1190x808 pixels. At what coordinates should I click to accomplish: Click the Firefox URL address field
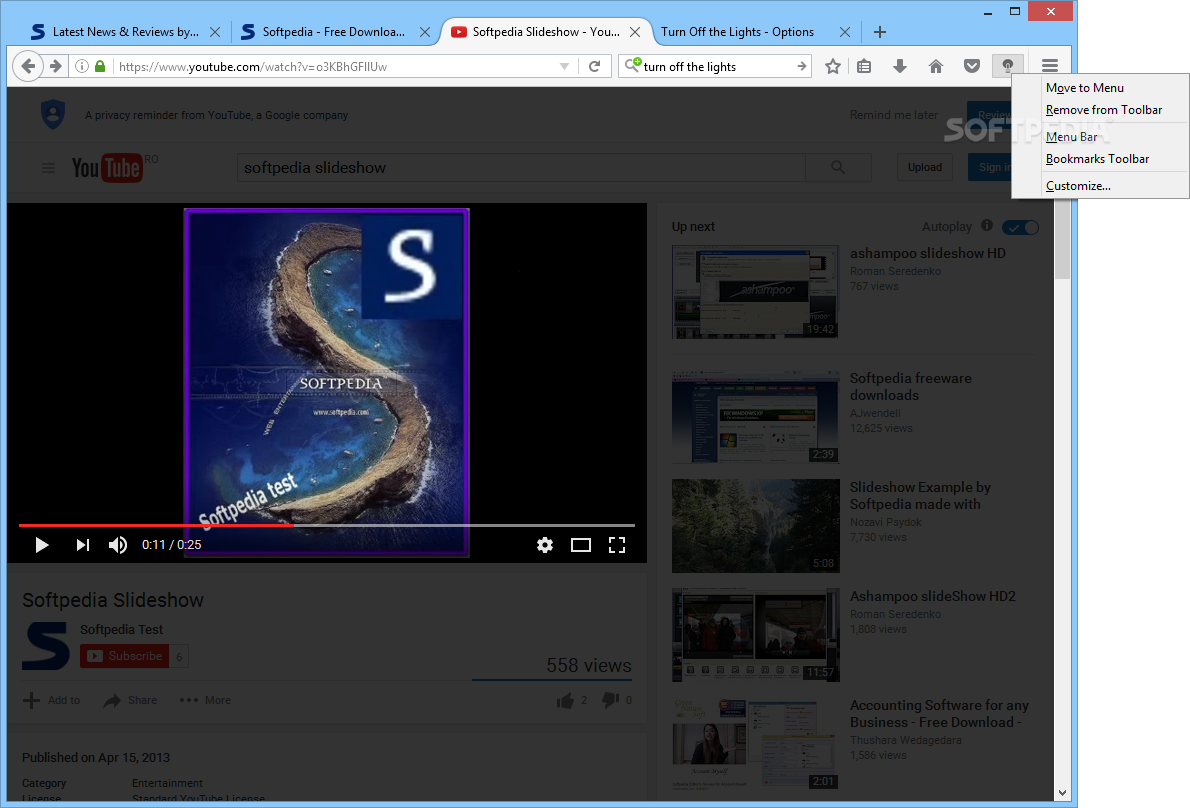[335, 67]
